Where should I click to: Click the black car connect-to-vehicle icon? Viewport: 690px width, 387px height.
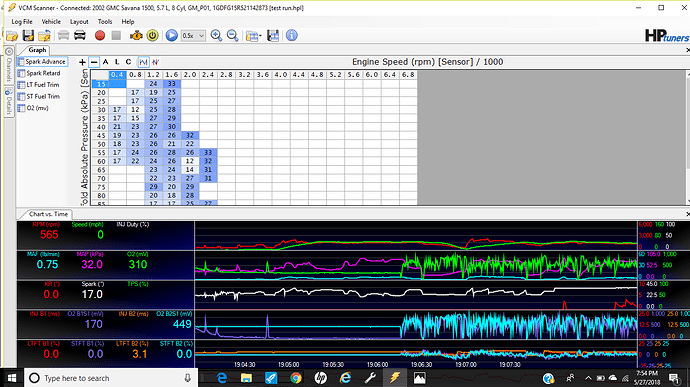pyautogui.click(x=80, y=36)
